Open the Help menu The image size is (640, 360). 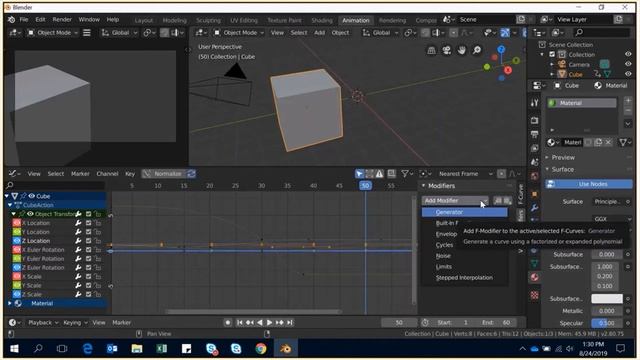(113, 19)
